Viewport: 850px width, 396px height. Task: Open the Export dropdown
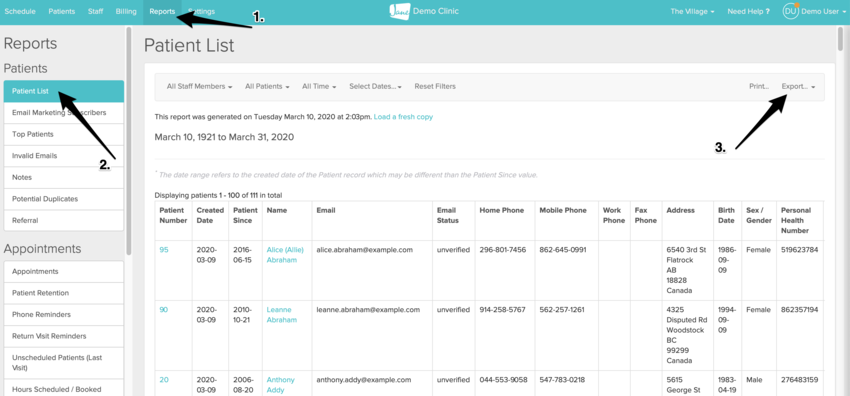[798, 86]
